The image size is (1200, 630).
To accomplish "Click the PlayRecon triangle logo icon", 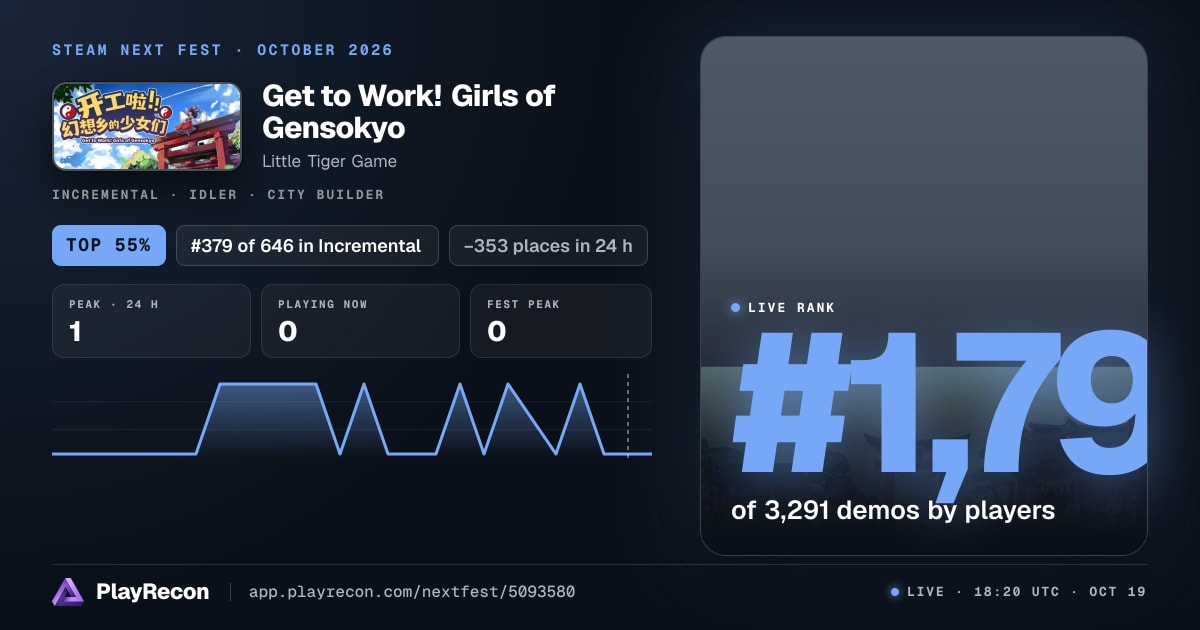I will coord(68,592).
